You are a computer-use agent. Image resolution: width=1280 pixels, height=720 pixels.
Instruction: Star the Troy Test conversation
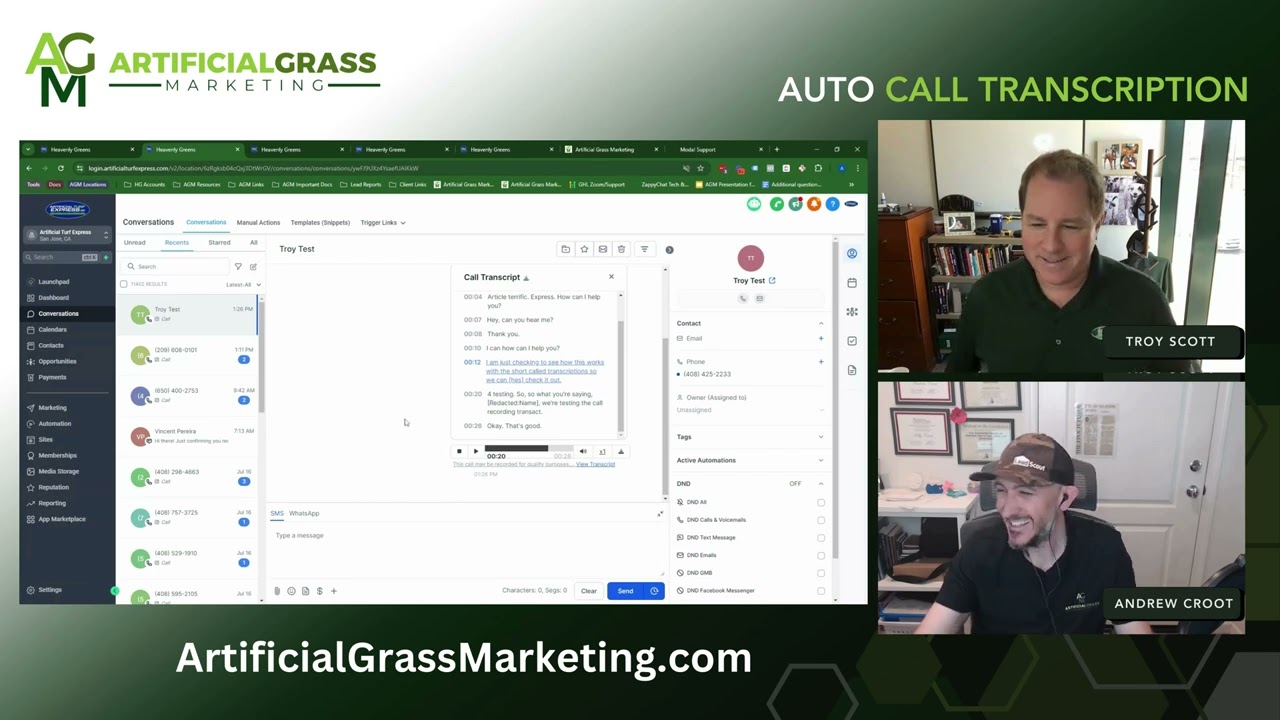(584, 249)
